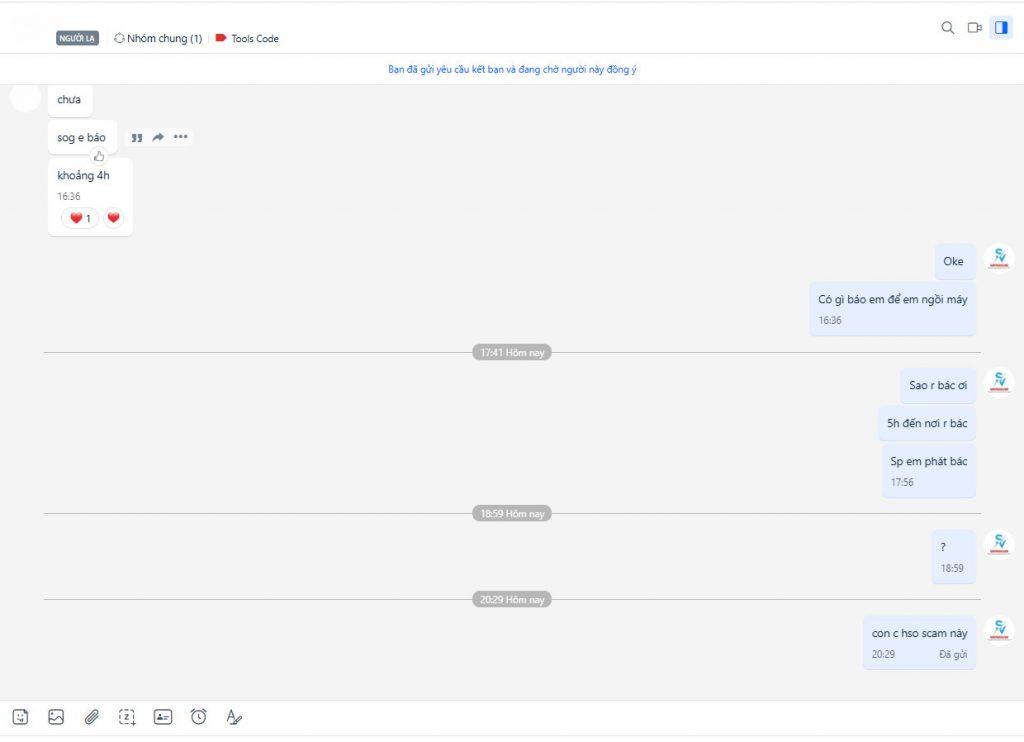Attach a file with the paperclip icon
The width and height of the screenshot is (1024, 742).
[91, 717]
